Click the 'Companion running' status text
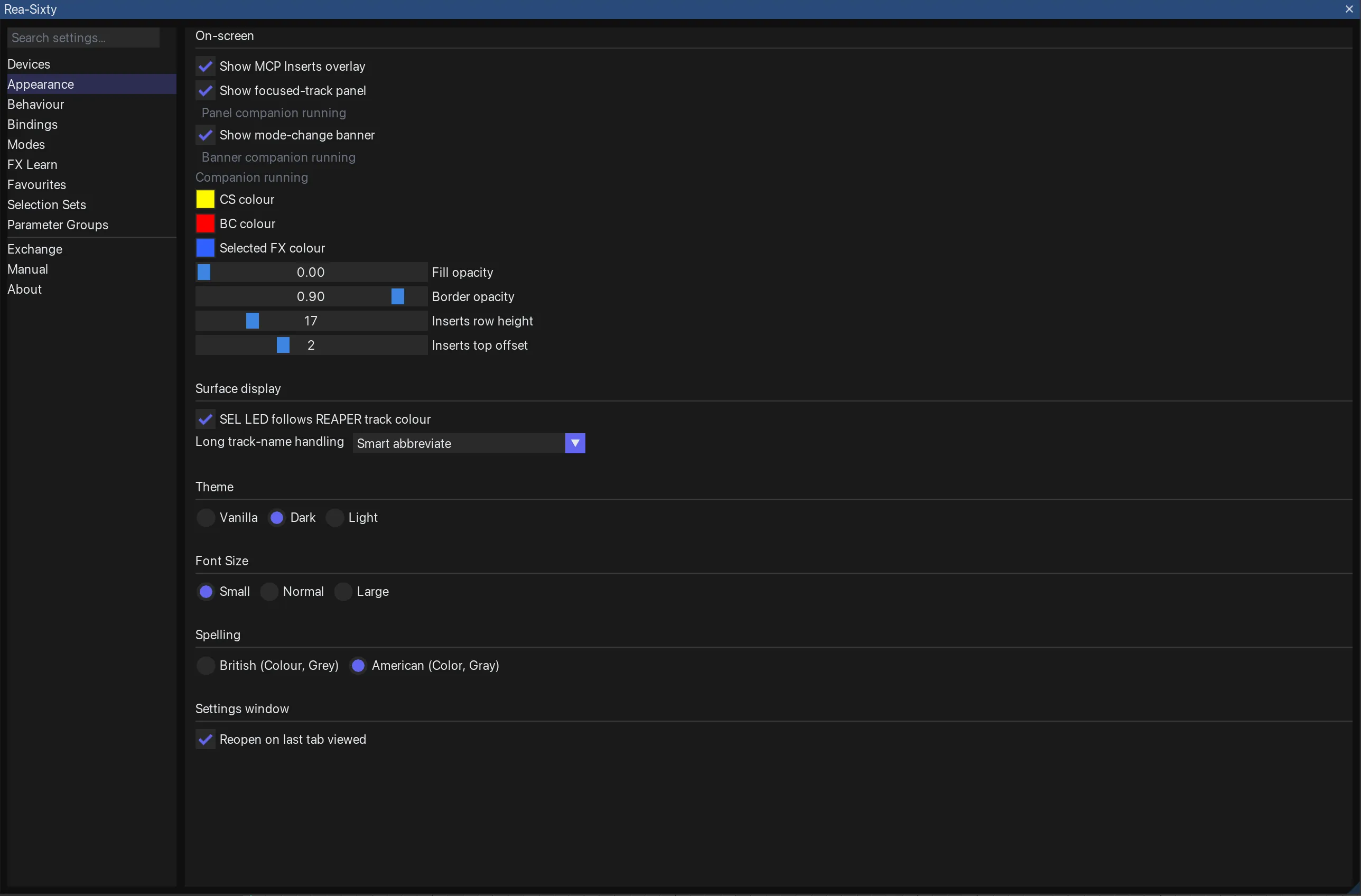The image size is (1361, 896). pyautogui.click(x=251, y=178)
